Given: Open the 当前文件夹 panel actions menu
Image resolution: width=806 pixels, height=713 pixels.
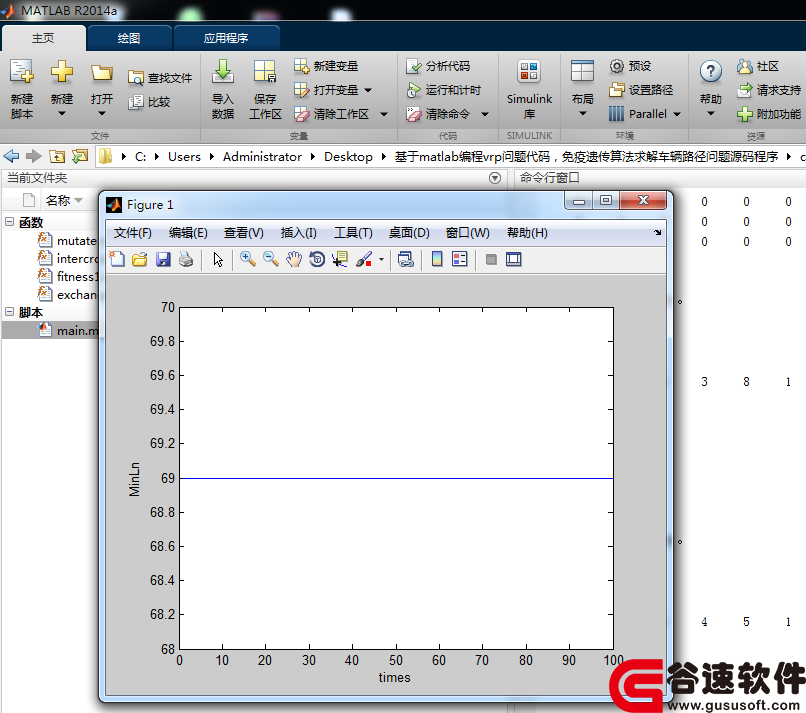Looking at the screenshot, I should click(494, 178).
